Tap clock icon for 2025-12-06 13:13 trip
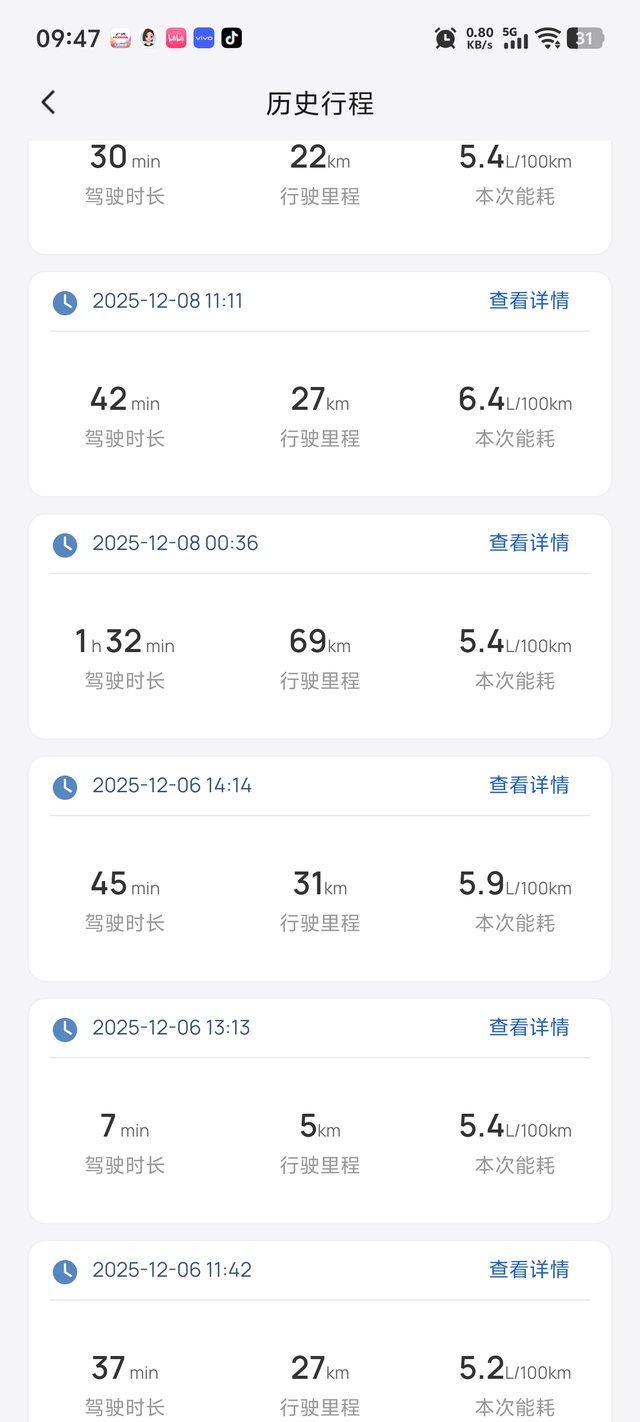This screenshot has width=640, height=1422. (x=65, y=1028)
